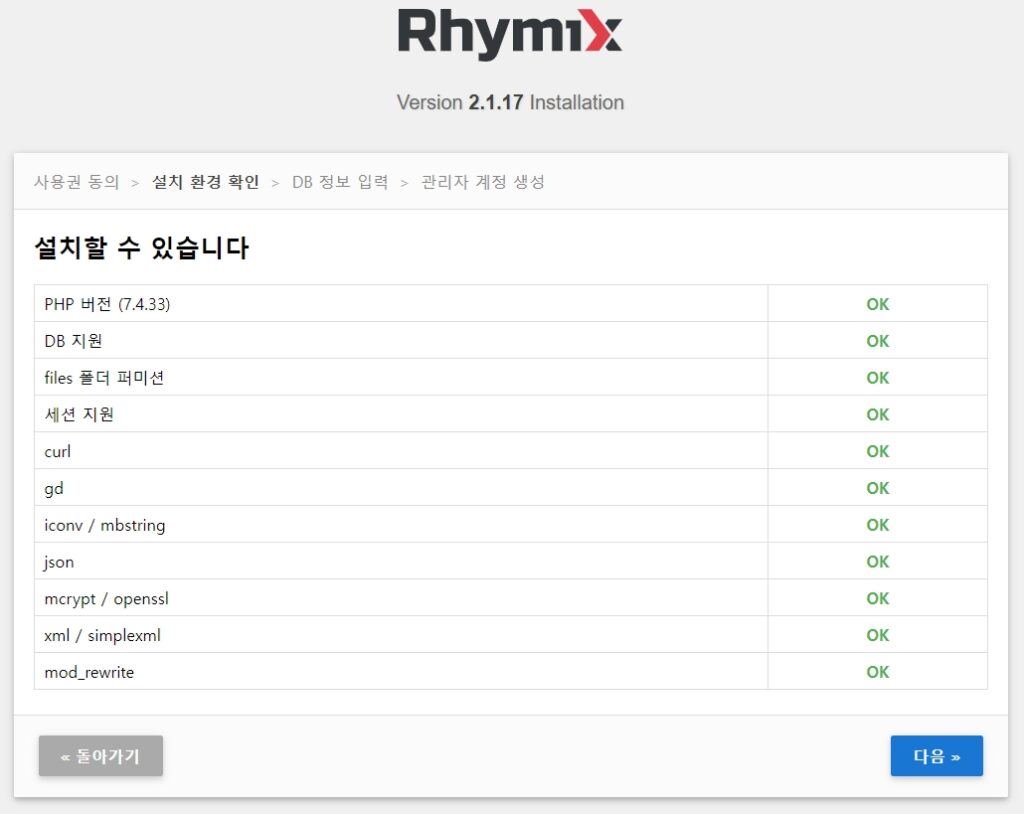Click the xml / simplexml row label

[x=103, y=635]
